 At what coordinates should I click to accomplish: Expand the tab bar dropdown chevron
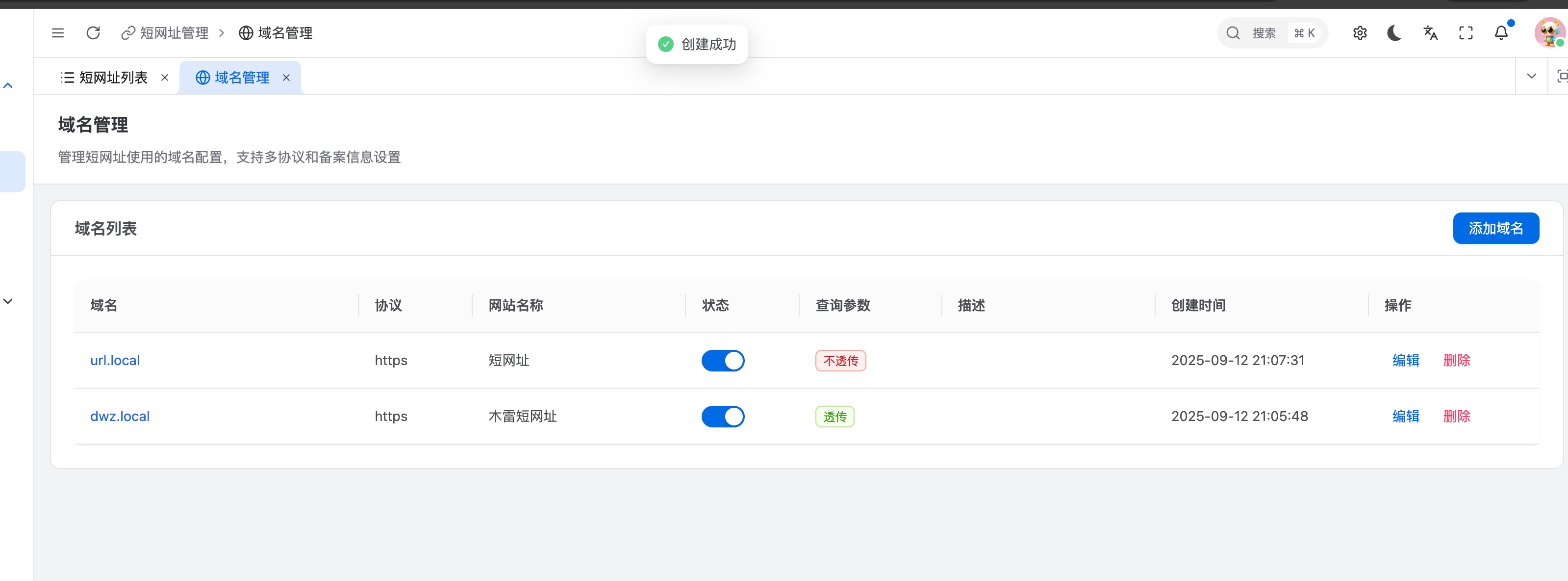pos(1532,76)
